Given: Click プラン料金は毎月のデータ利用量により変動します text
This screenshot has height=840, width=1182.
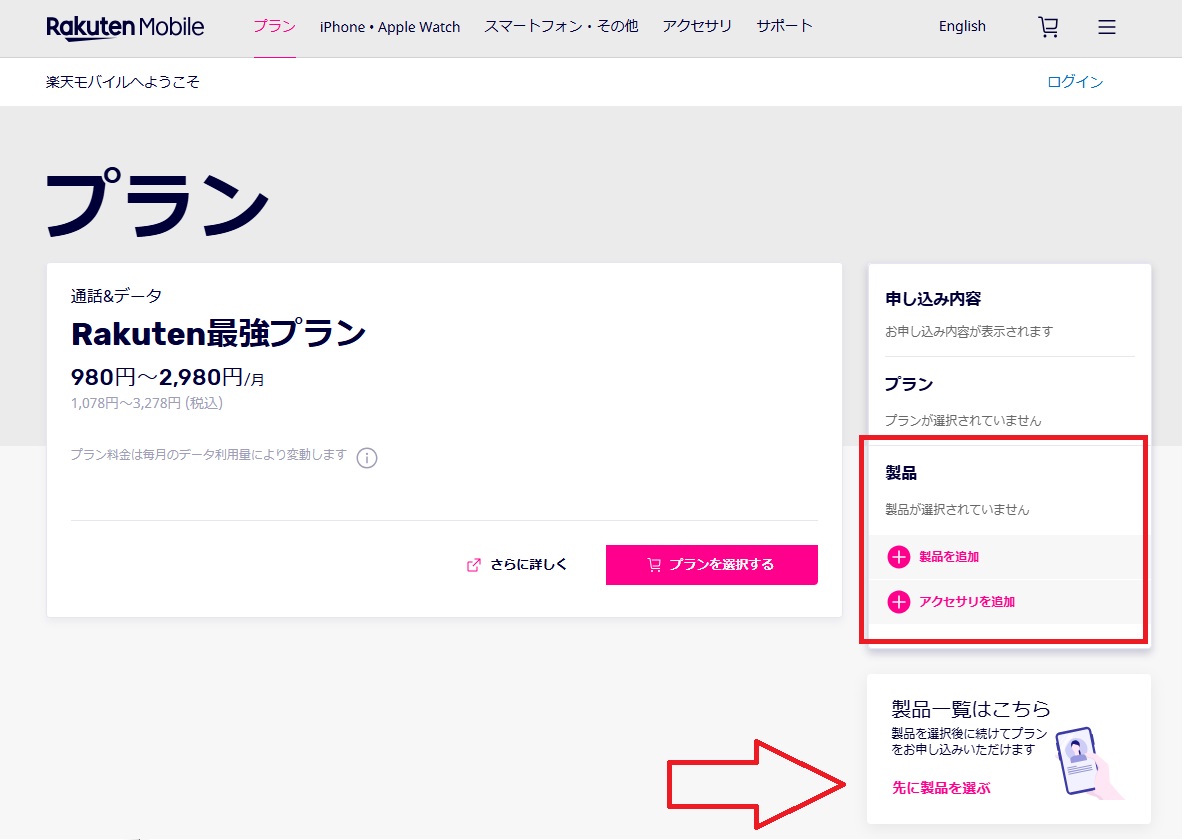Looking at the screenshot, I should pyautogui.click(x=209, y=455).
